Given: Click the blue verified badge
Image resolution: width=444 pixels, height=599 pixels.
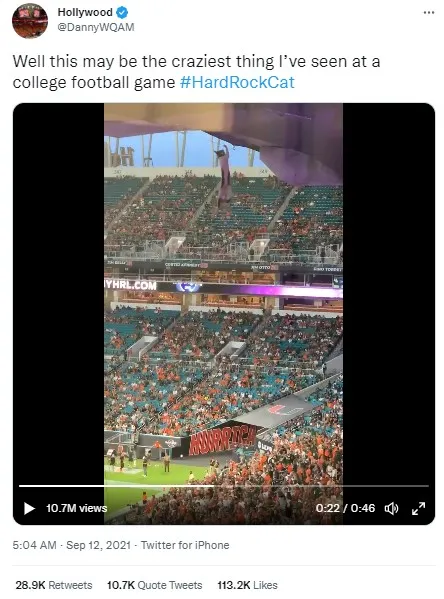Looking at the screenshot, I should [122, 13].
